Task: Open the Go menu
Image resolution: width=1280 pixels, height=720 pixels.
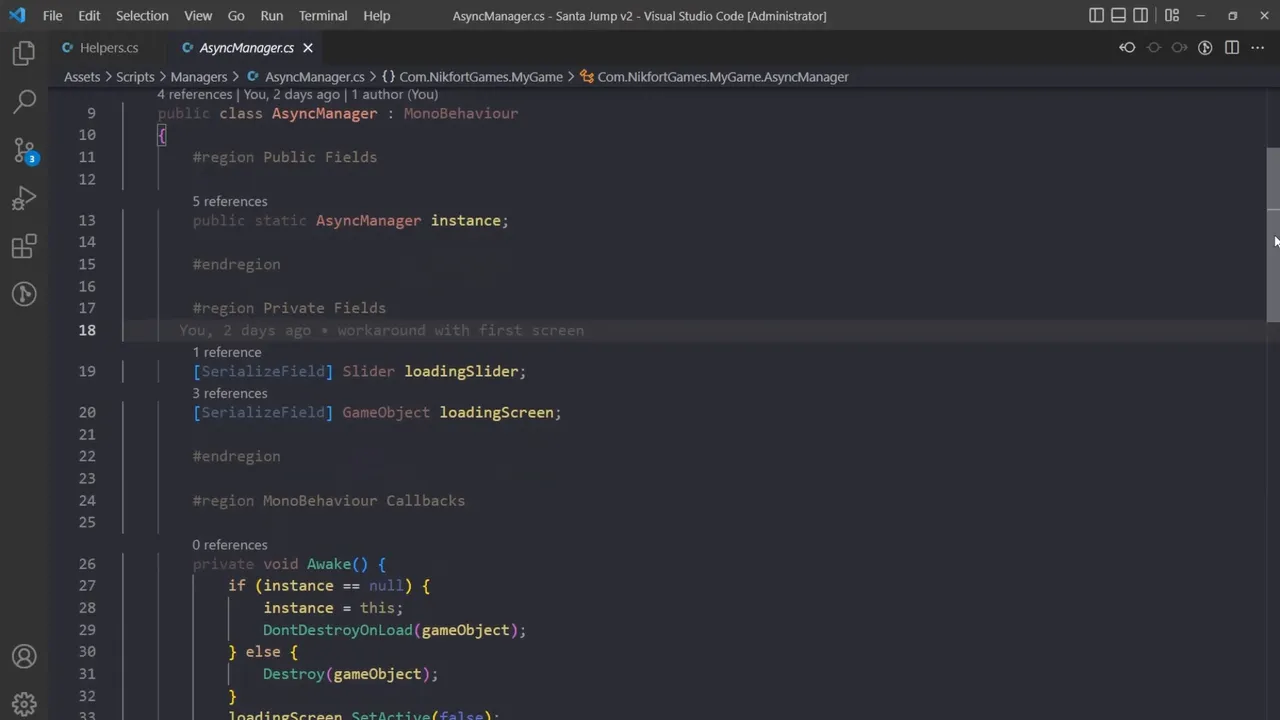Action: (x=236, y=16)
